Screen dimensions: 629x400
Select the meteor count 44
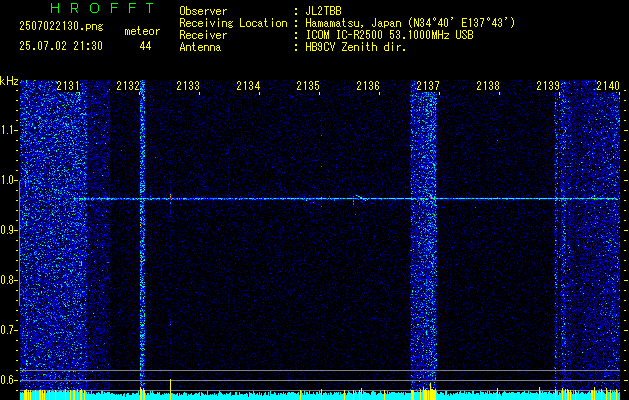[145, 46]
